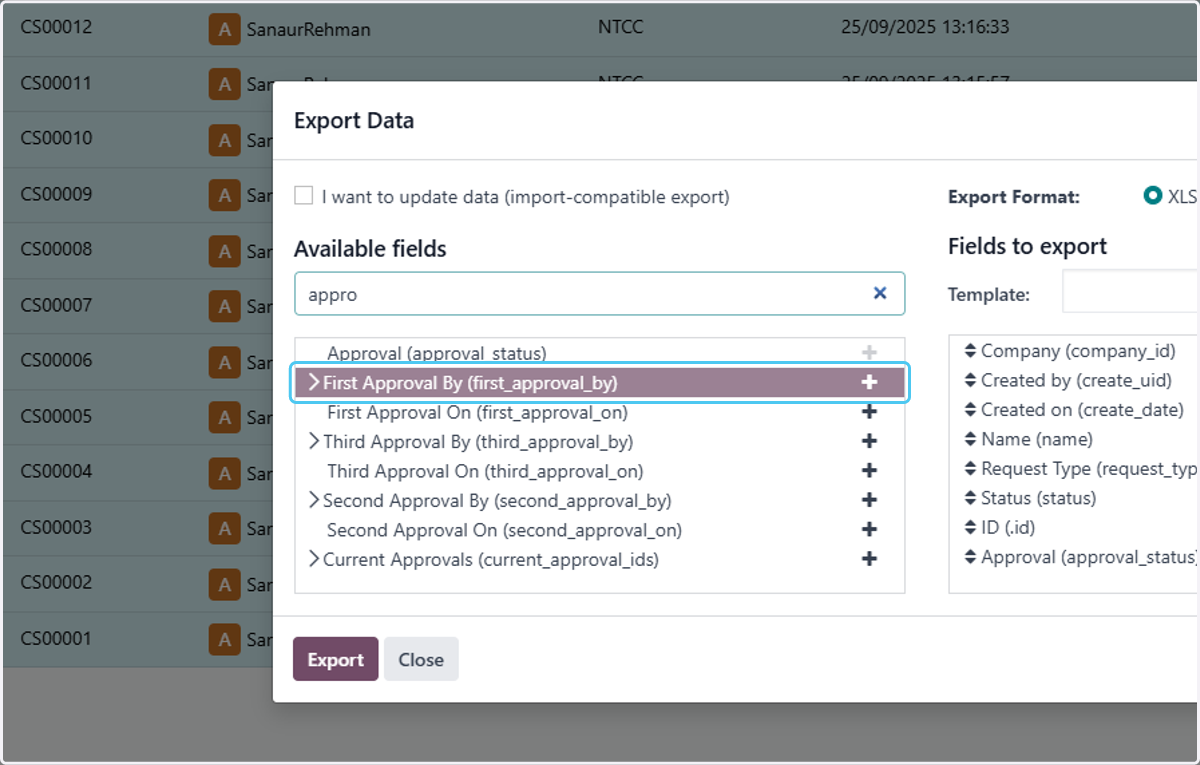Open the Template dropdown
Viewport: 1200px width, 765px height.
(1130, 291)
